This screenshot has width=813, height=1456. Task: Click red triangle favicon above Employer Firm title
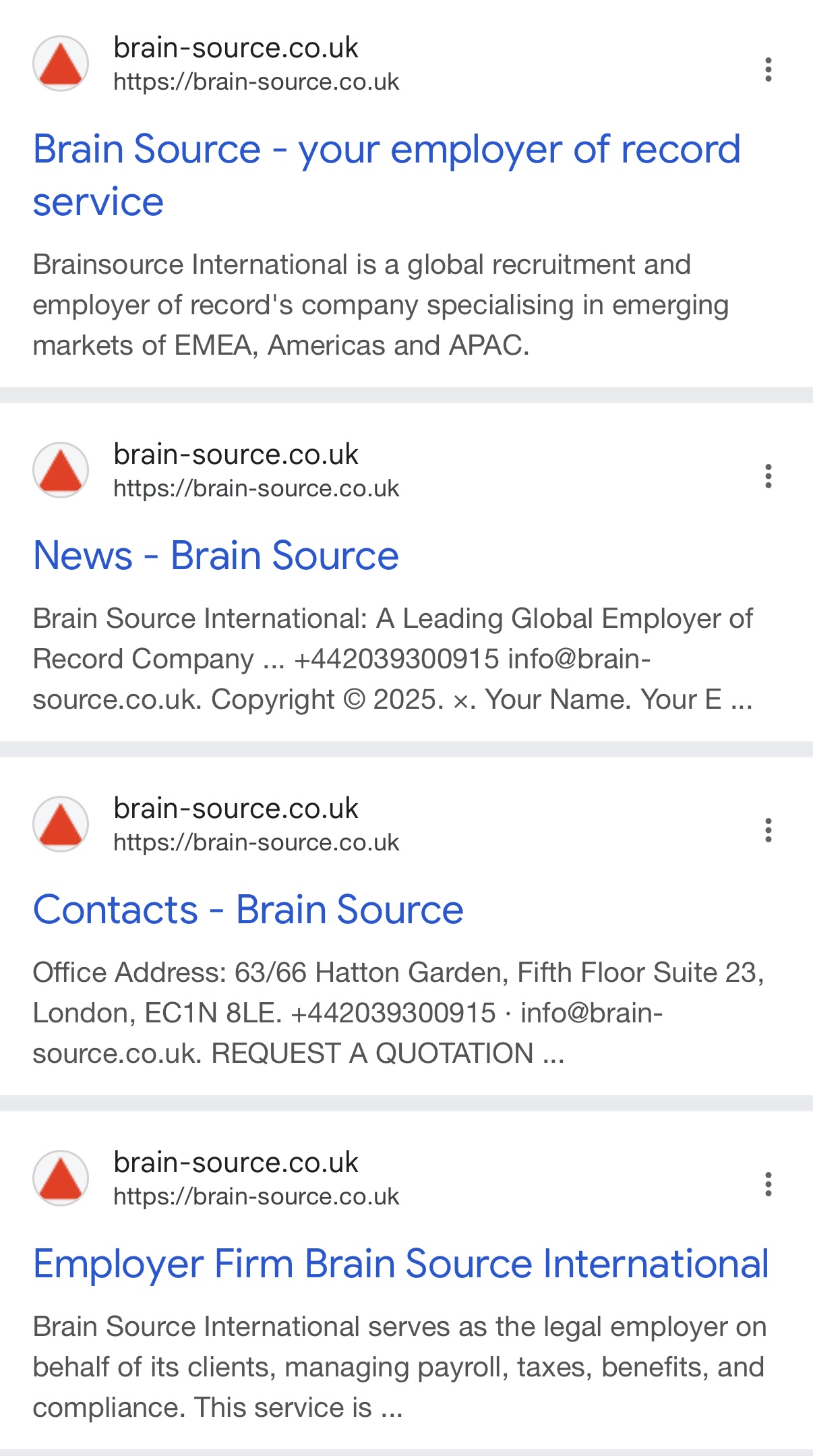[61, 1178]
